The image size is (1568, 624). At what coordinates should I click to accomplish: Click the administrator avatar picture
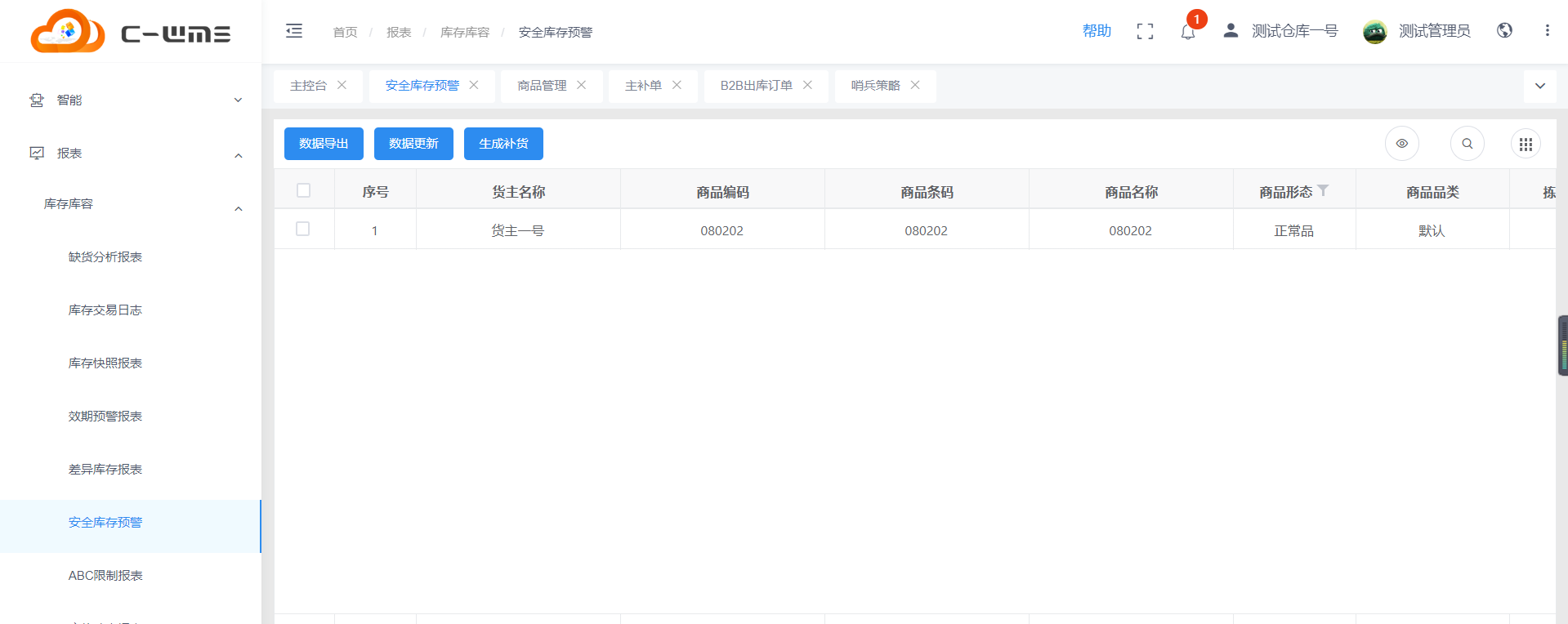(1375, 32)
